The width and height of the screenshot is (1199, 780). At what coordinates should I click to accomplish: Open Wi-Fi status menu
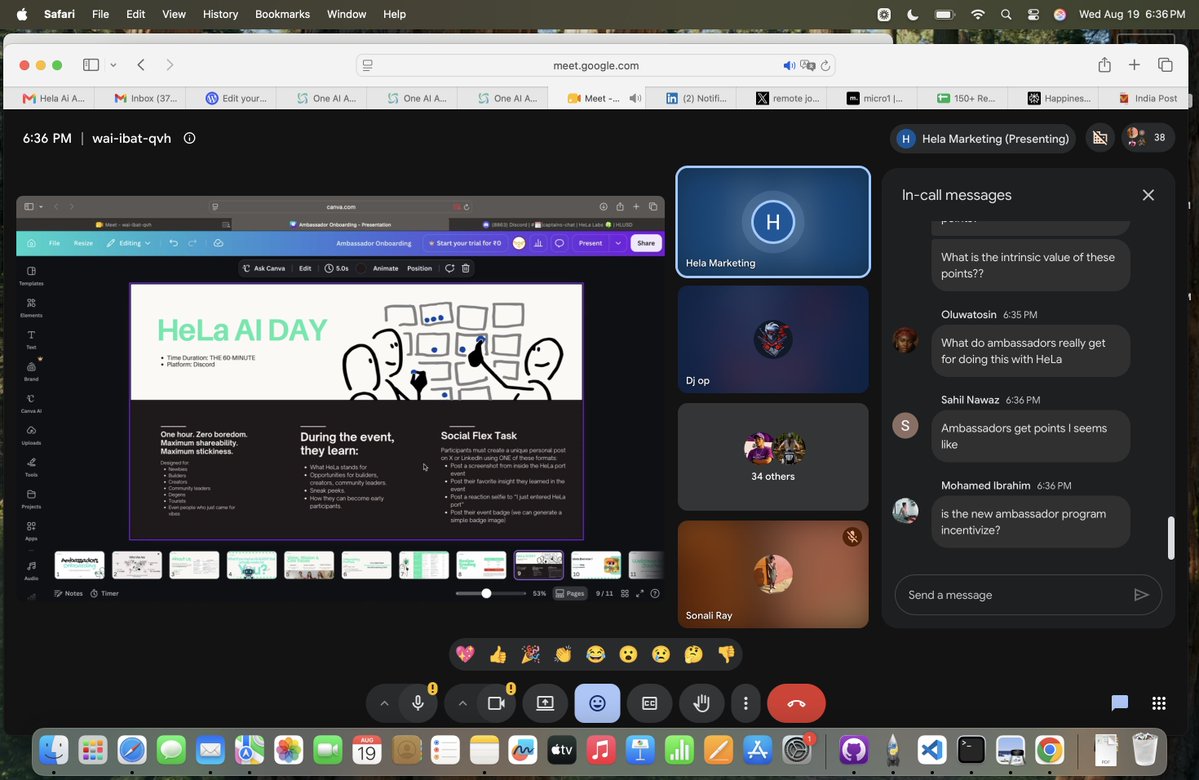point(977,14)
